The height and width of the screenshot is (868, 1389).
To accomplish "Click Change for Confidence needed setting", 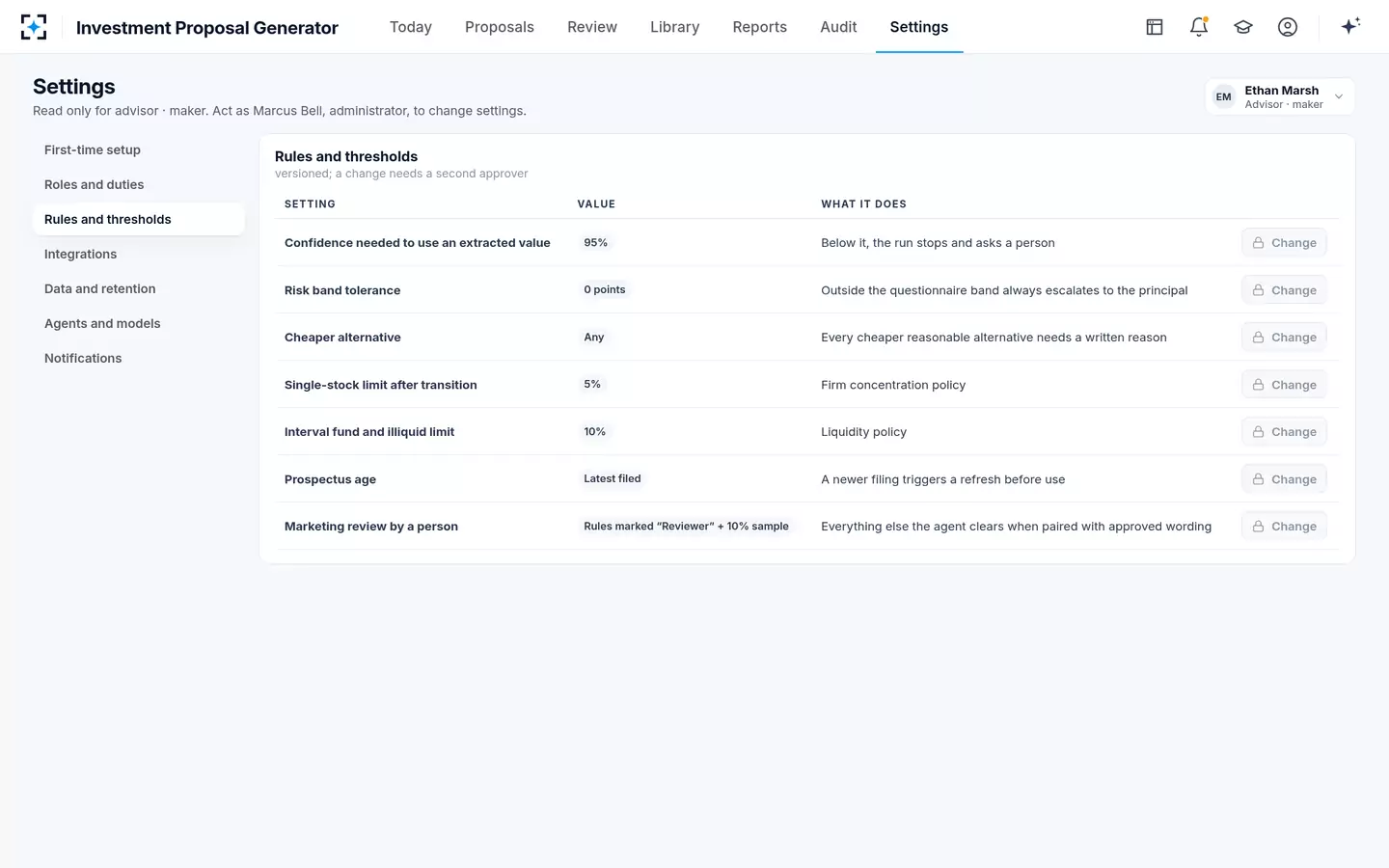I will pos(1284,243).
